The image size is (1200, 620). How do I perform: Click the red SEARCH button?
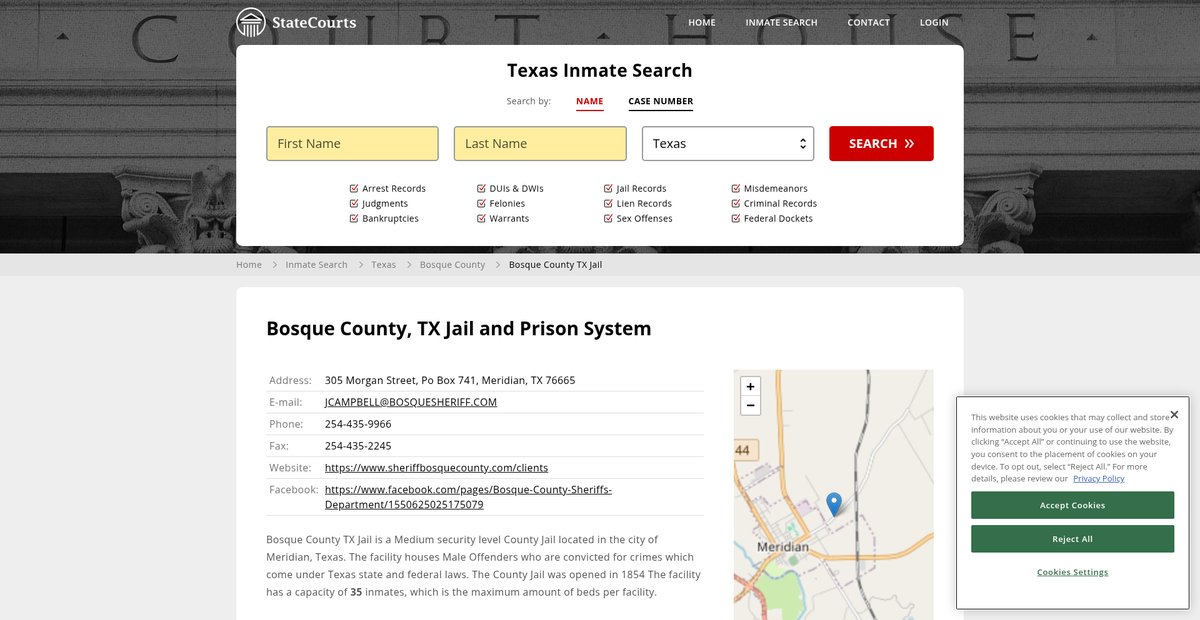click(881, 143)
